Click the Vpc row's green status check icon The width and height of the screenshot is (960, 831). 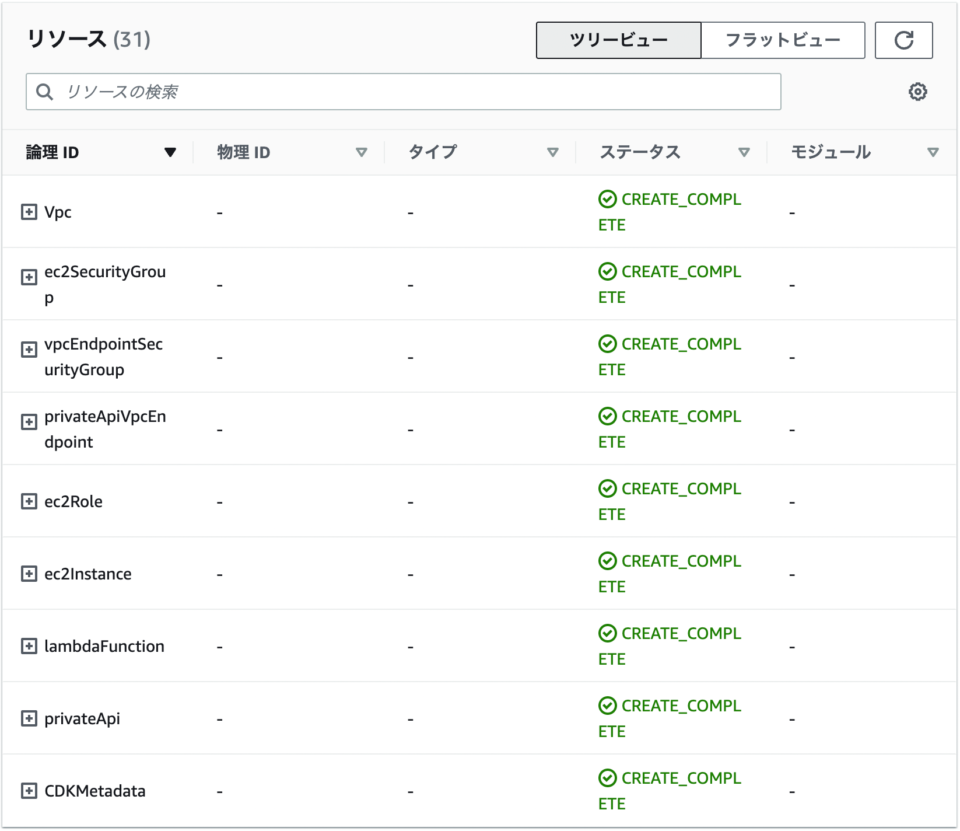tap(607, 199)
